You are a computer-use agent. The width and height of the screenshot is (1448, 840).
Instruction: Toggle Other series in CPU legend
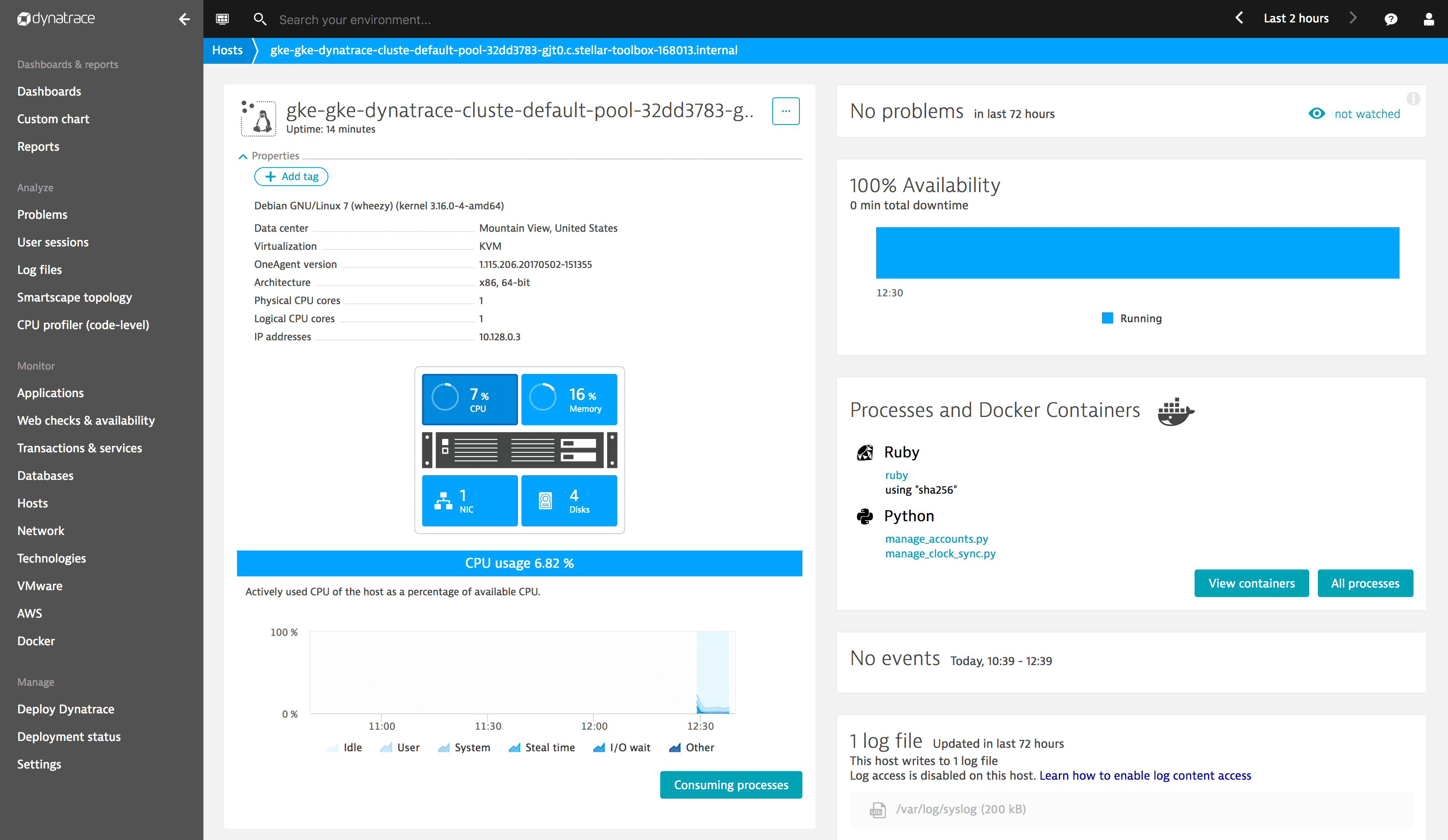(692, 747)
